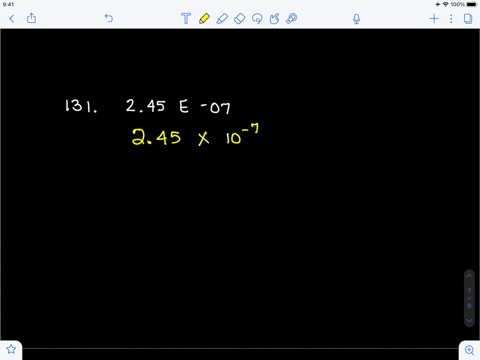The width and height of the screenshot is (480, 360).
Task: Select the hand finger drawing tool
Action: (x=274, y=19)
